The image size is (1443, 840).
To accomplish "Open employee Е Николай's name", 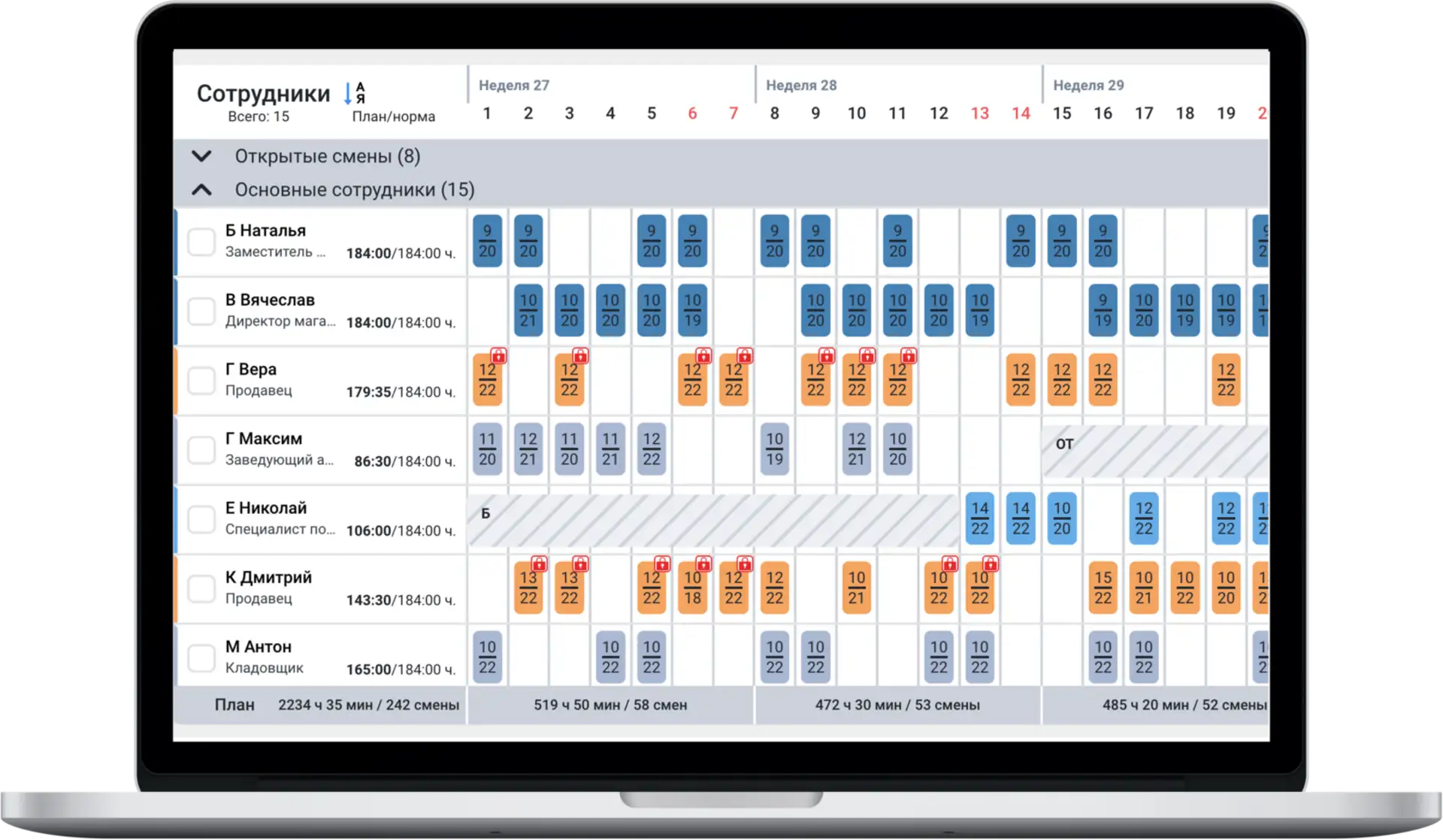I will click(x=266, y=508).
